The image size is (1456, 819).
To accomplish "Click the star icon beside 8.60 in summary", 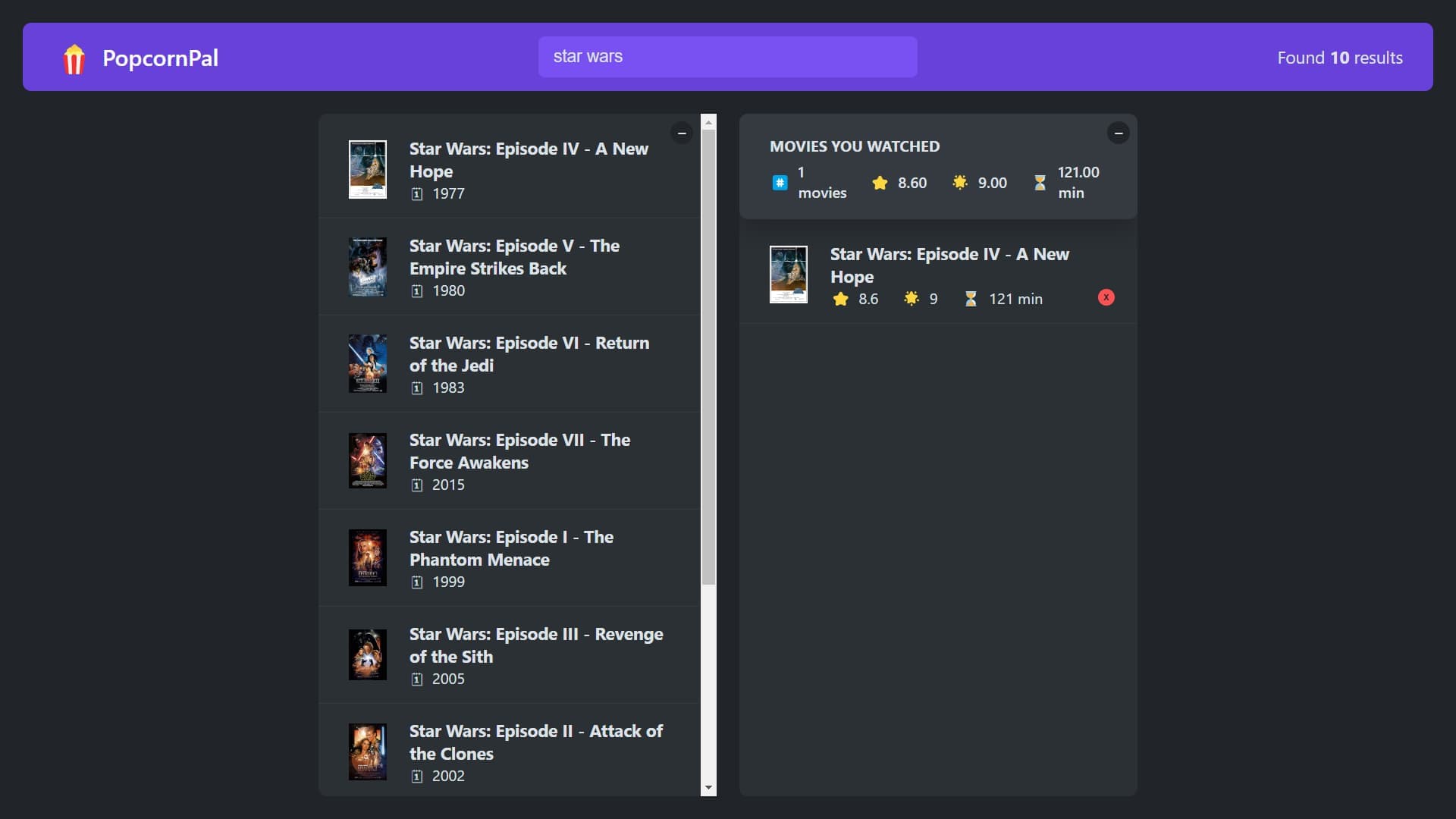I will (x=880, y=183).
